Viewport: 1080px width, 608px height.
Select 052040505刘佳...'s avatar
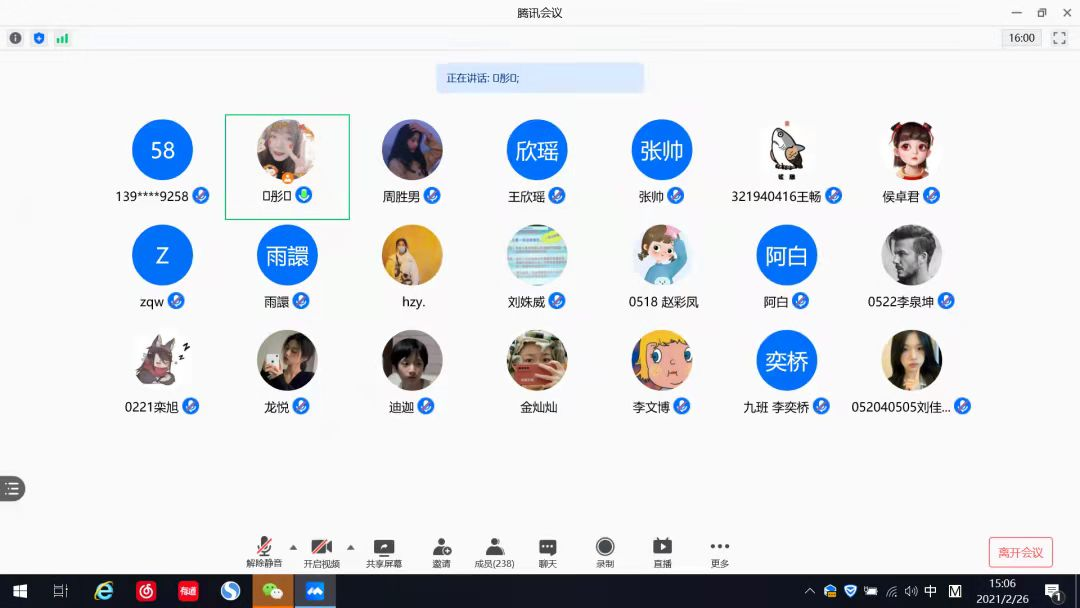(x=911, y=361)
